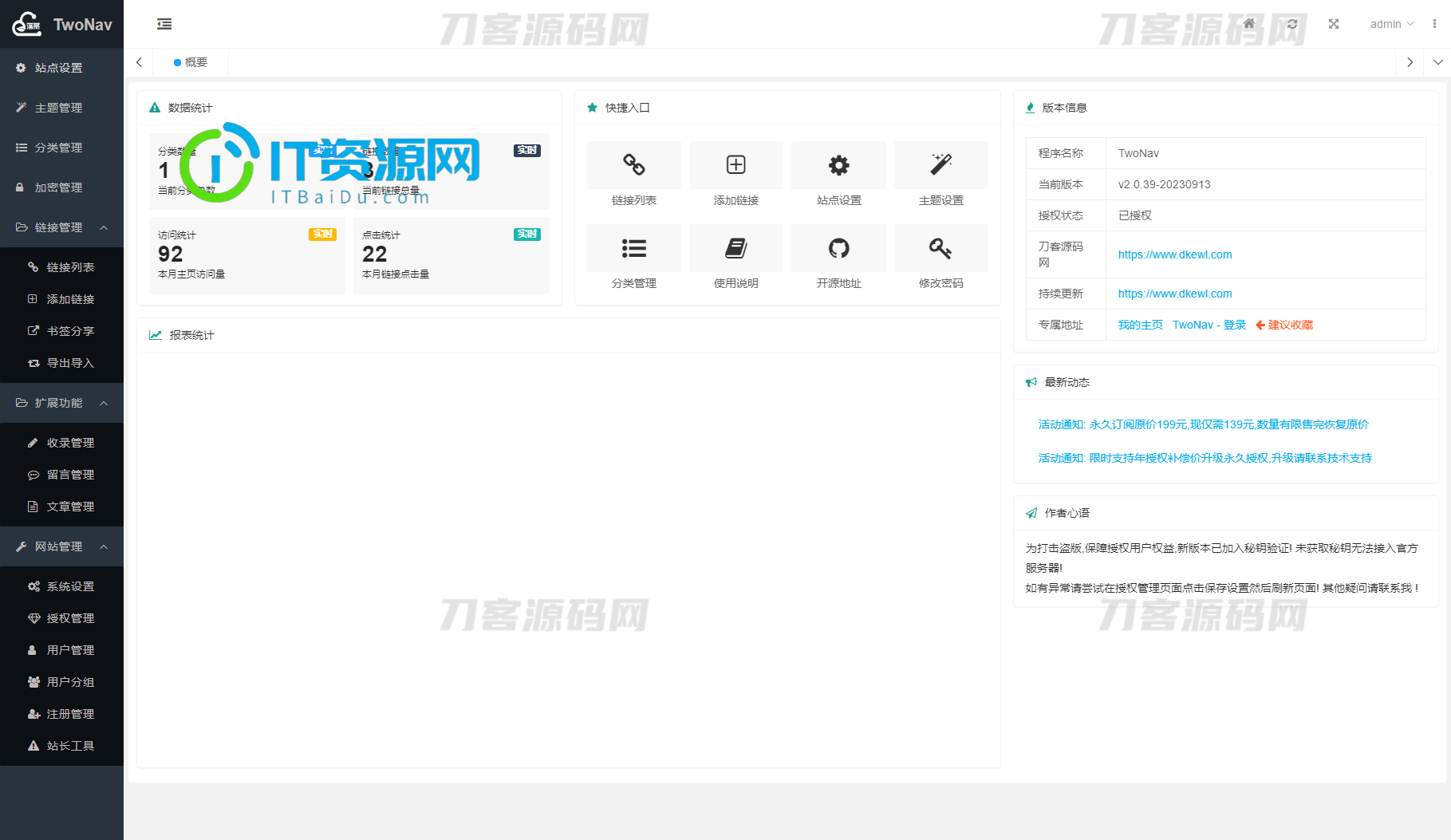Open 添加链接 in sidebar submenu
The image size is (1451, 840).
pos(61,299)
